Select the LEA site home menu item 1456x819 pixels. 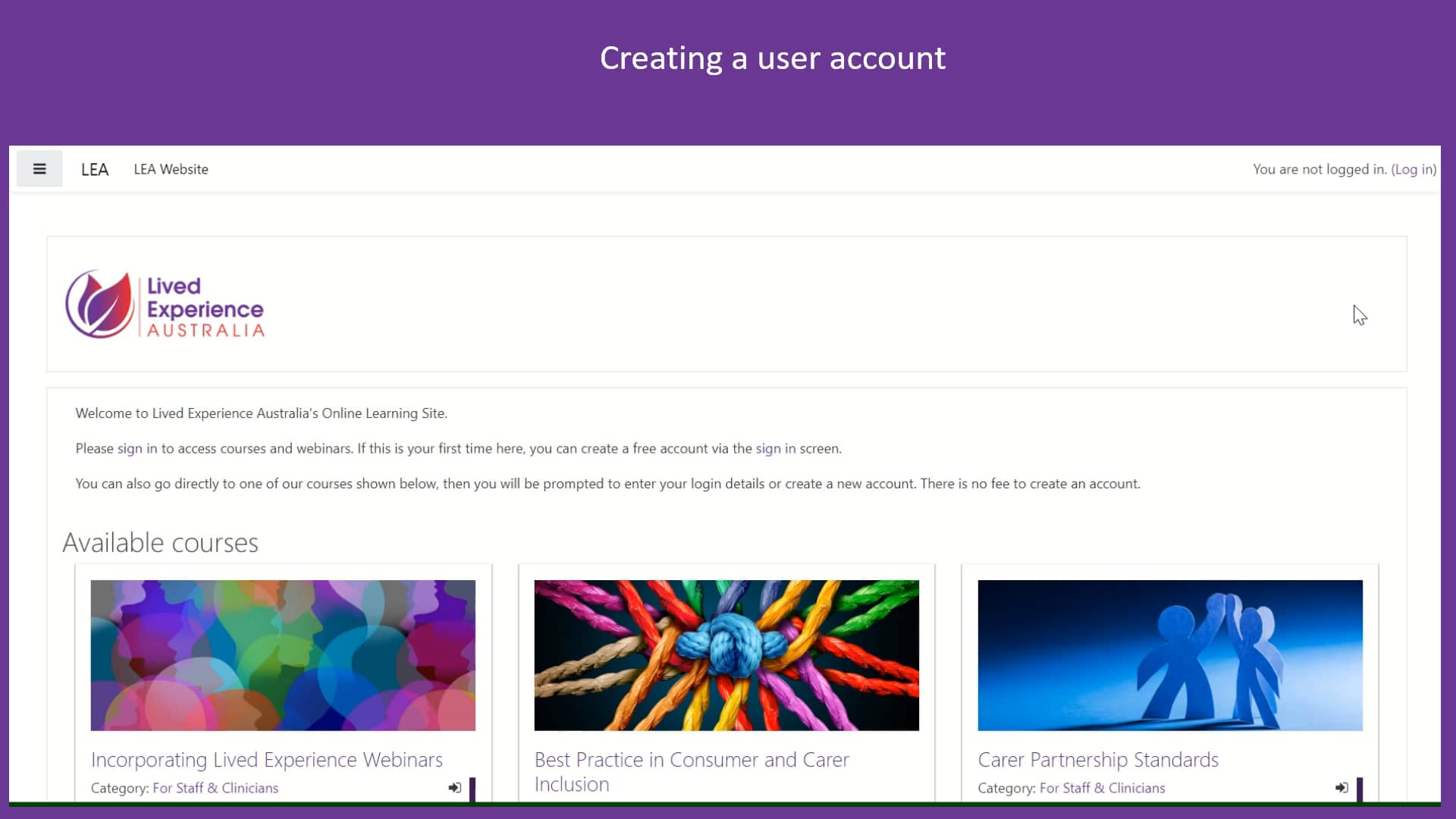point(94,168)
